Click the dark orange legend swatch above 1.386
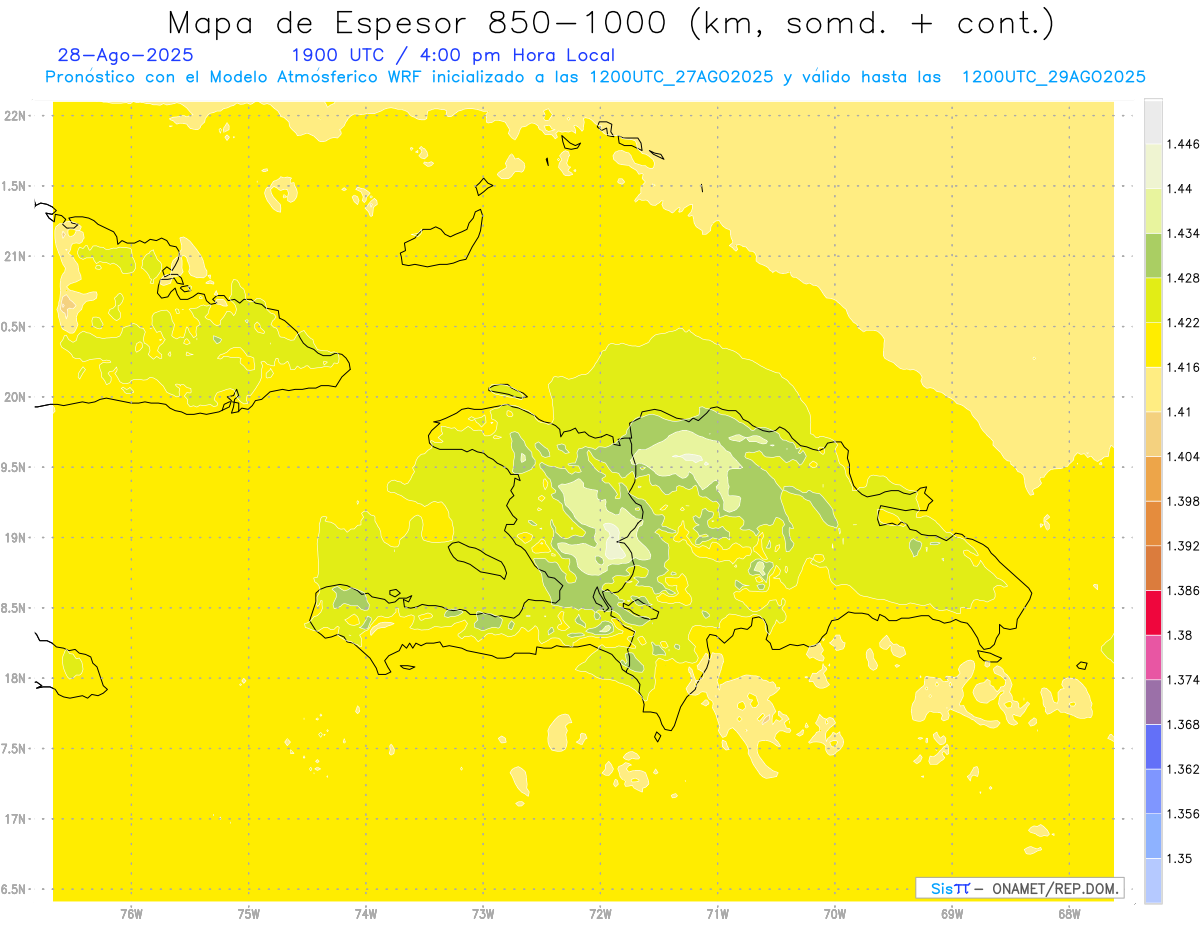This screenshot has height=927, width=1200. click(1153, 568)
